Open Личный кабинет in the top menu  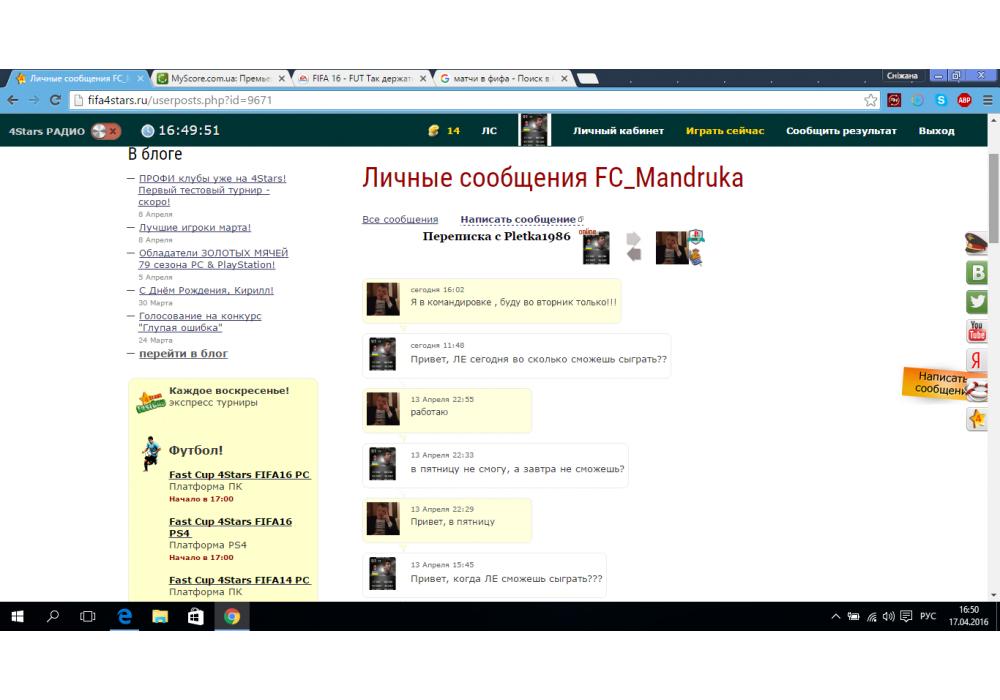coord(618,131)
